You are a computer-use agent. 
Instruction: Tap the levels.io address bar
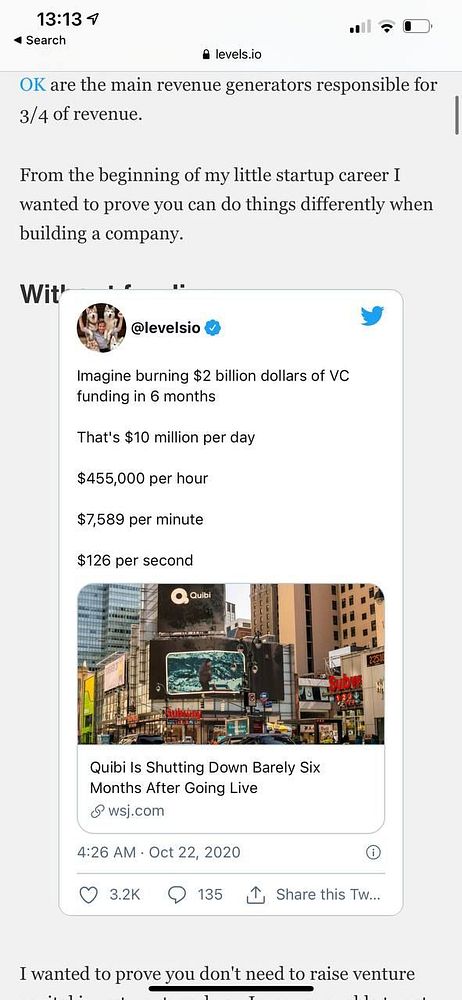231,55
